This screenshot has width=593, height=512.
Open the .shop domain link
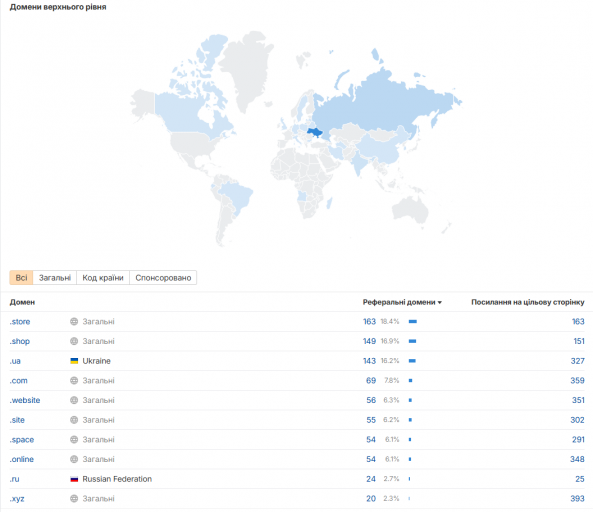pyautogui.click(x=20, y=341)
